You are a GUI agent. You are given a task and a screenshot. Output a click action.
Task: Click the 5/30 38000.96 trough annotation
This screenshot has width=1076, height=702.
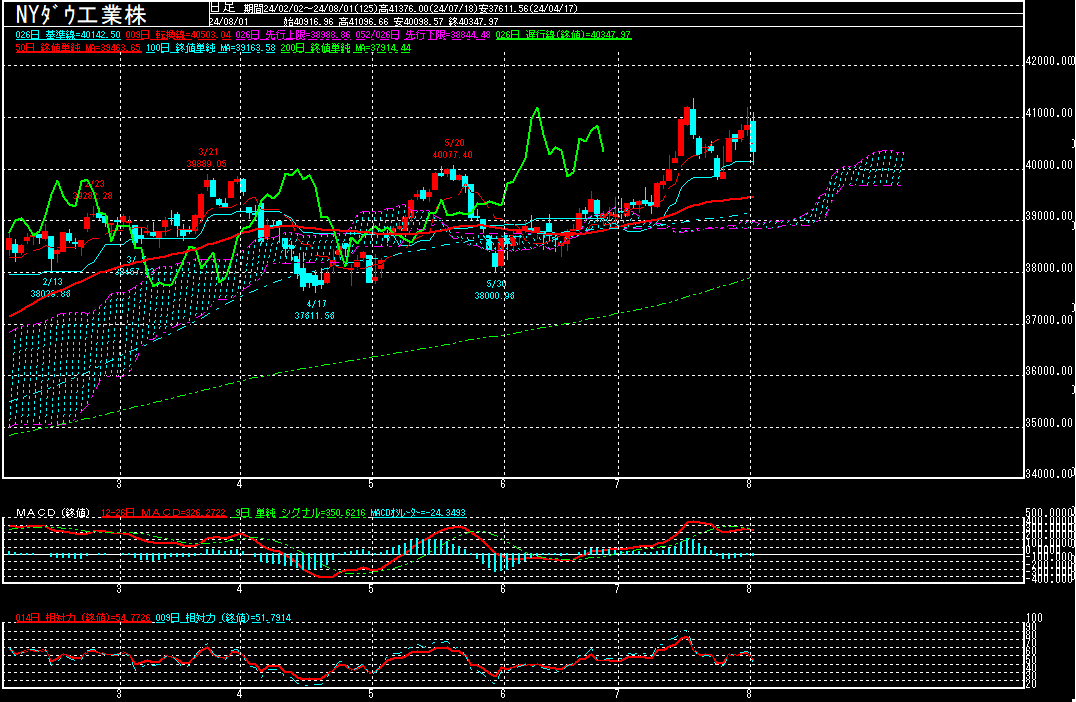pyautogui.click(x=495, y=290)
